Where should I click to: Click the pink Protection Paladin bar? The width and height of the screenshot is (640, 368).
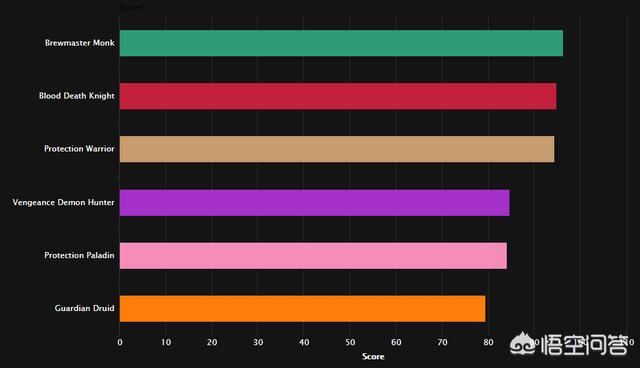pyautogui.click(x=313, y=255)
